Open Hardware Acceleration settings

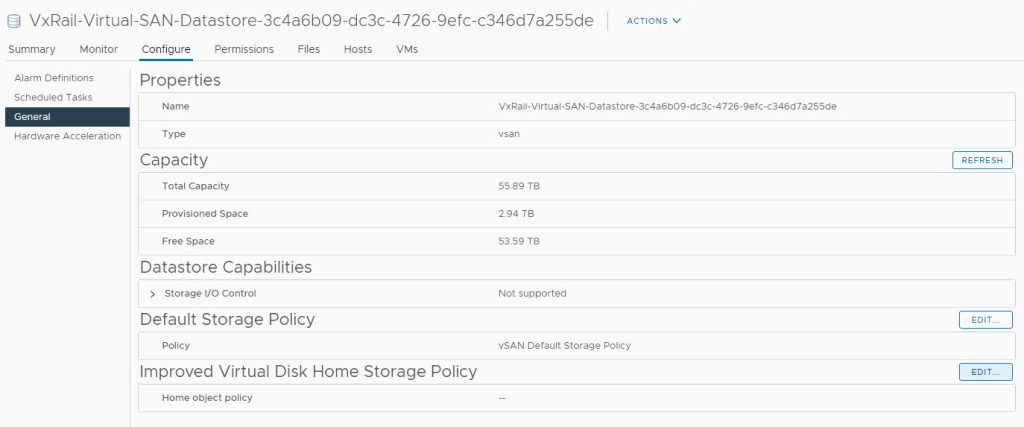click(x=67, y=136)
